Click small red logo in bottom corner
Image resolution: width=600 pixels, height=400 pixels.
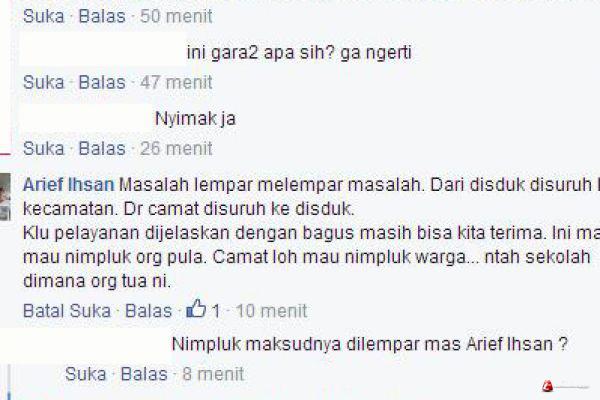tap(547, 386)
